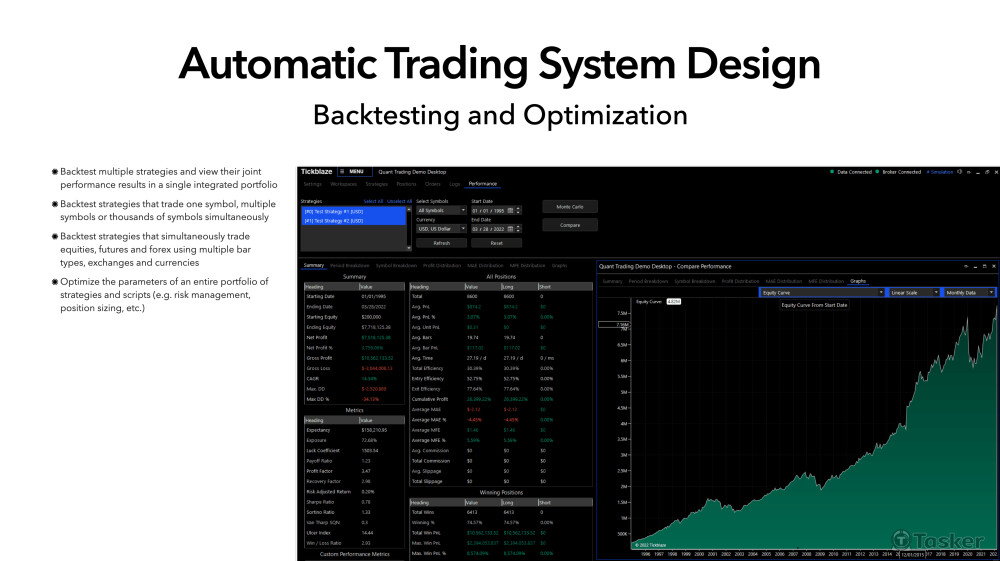This screenshot has width=1000, height=561.
Task: Select the Performance tab
Action: (483, 184)
